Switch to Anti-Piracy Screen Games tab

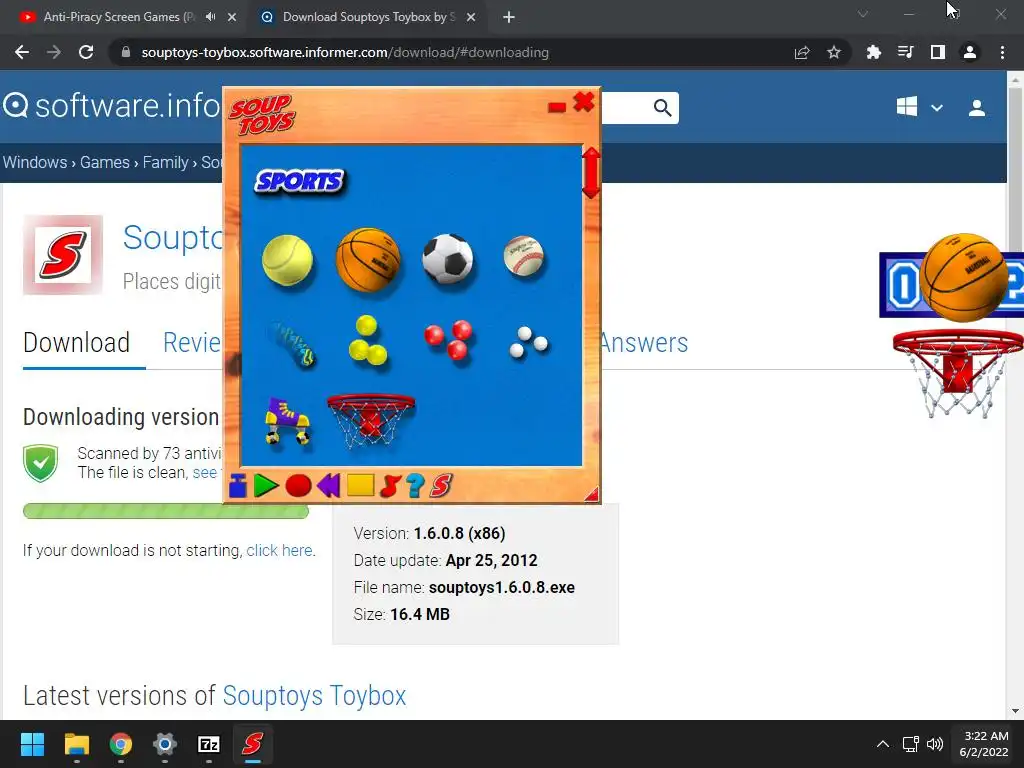tap(118, 17)
